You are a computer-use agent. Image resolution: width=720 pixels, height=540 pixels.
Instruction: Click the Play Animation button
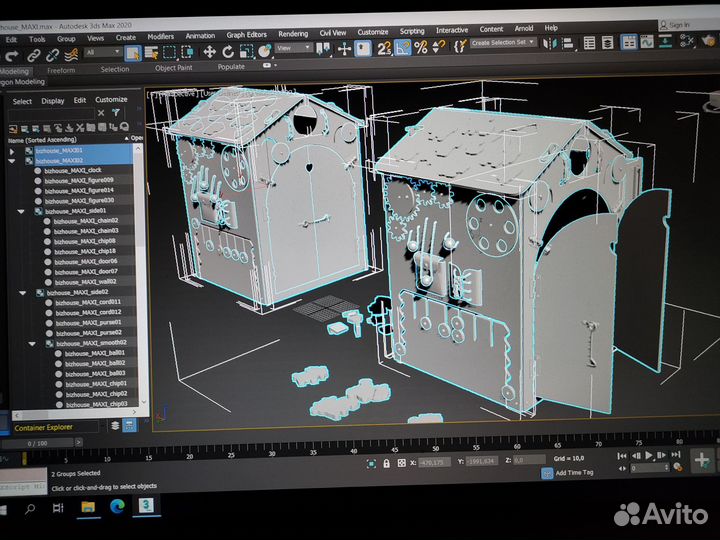pos(650,456)
